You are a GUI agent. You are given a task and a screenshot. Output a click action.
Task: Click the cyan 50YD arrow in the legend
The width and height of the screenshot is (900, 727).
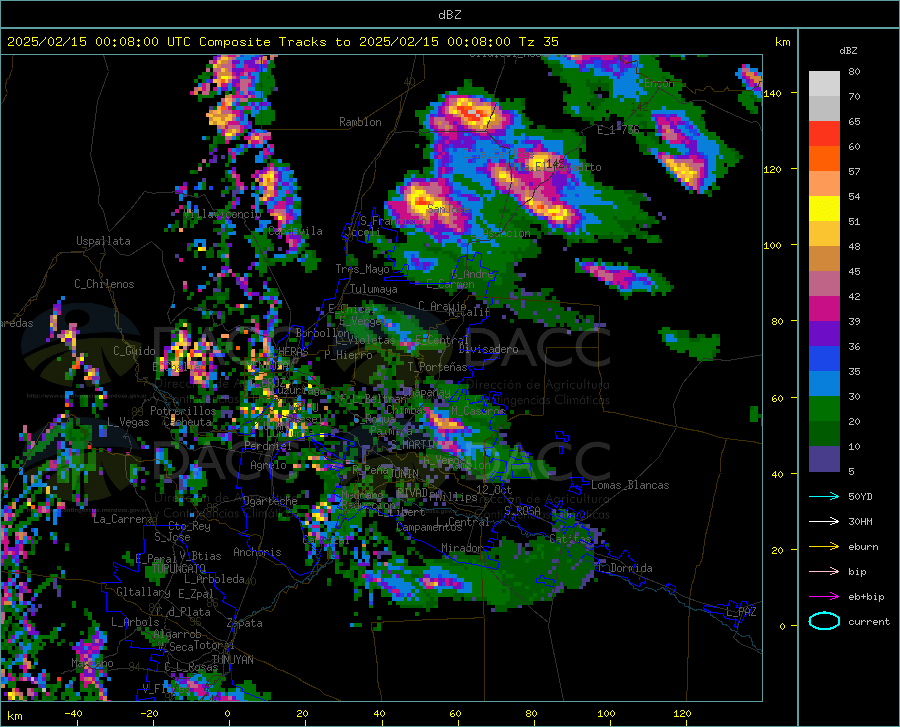coord(824,496)
